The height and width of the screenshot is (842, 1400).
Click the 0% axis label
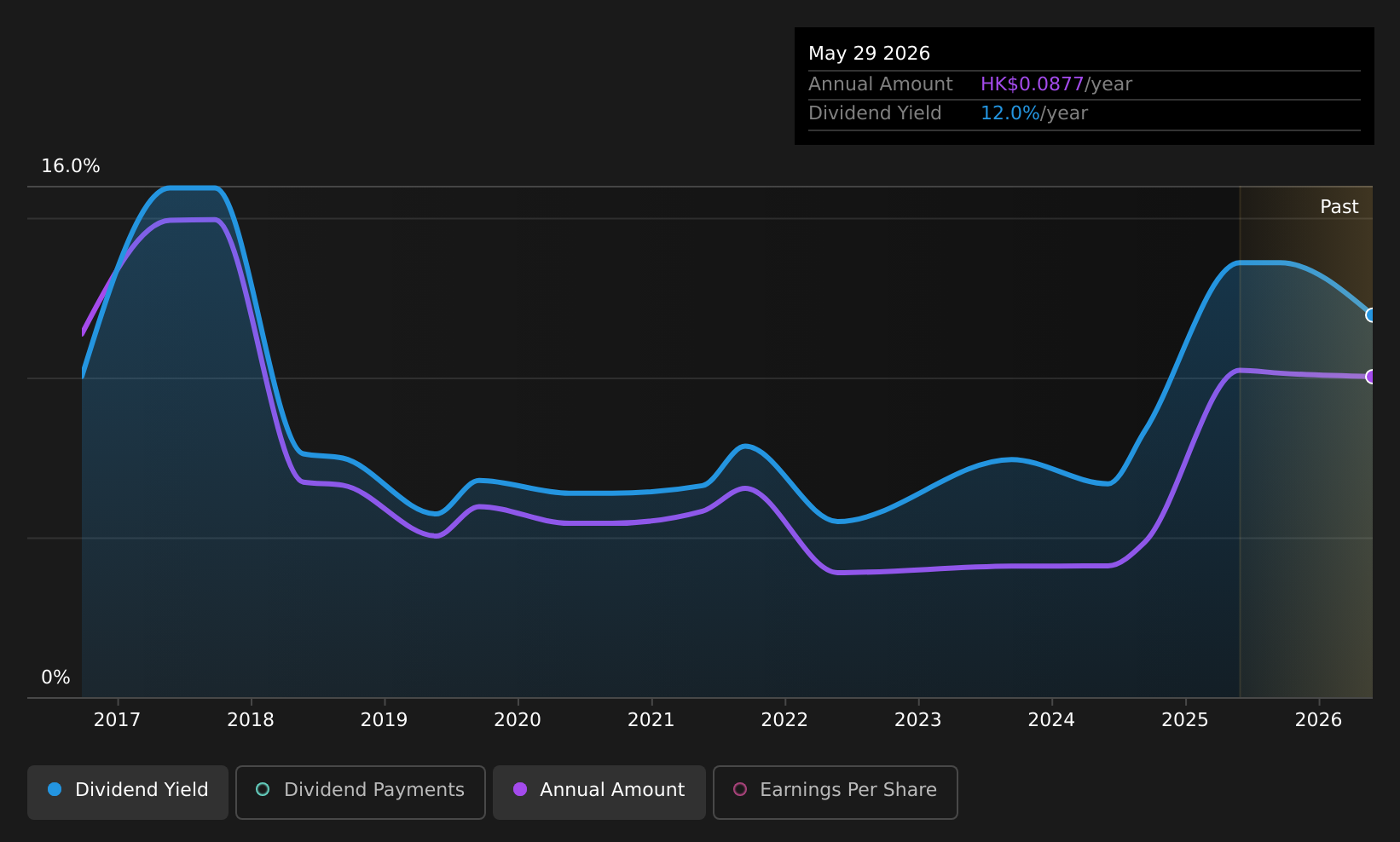[55, 678]
